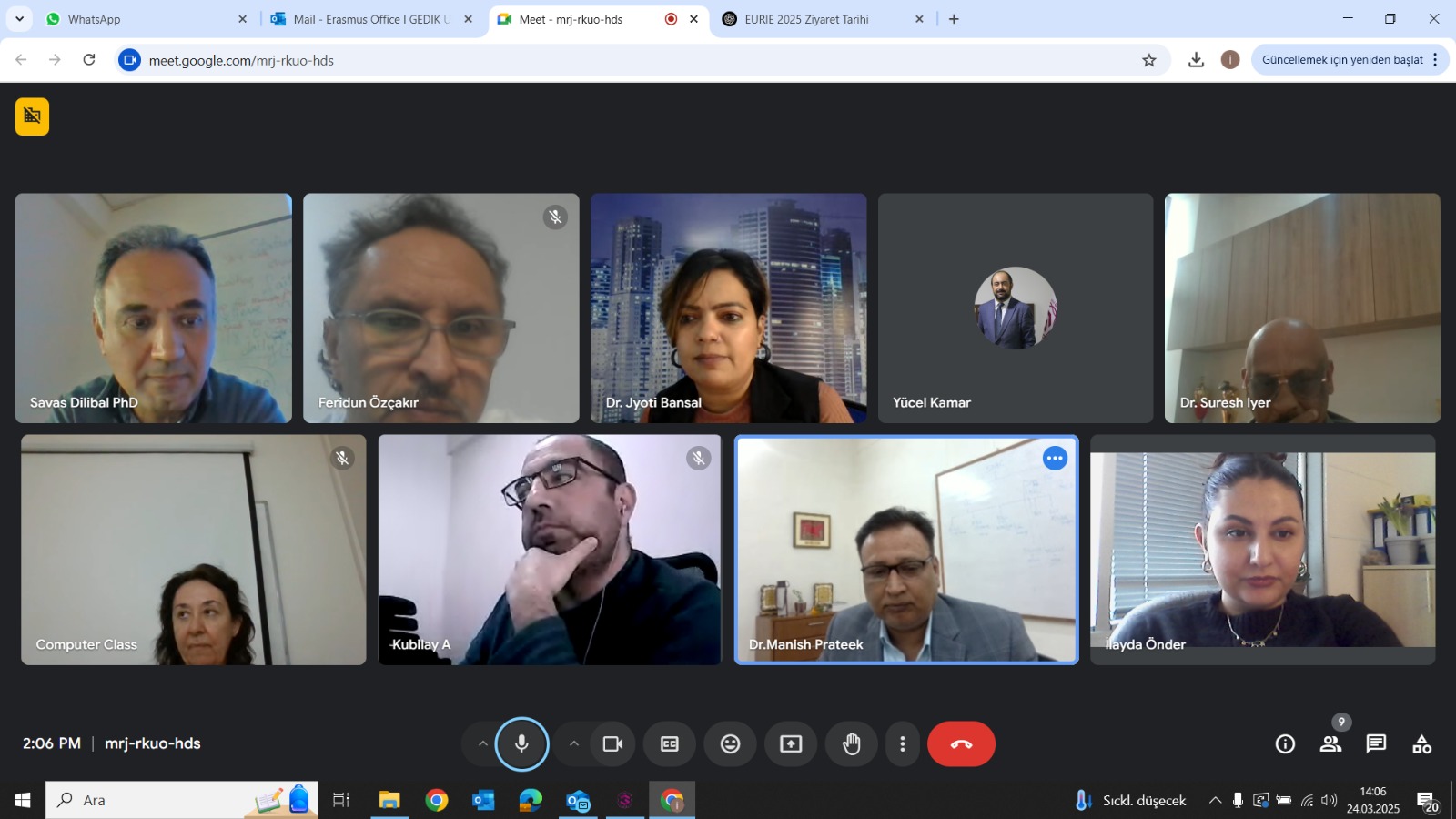Image resolution: width=1456 pixels, height=819 pixels.
Task: Click muted mic icon on Computer Class tile
Action: pos(342,458)
